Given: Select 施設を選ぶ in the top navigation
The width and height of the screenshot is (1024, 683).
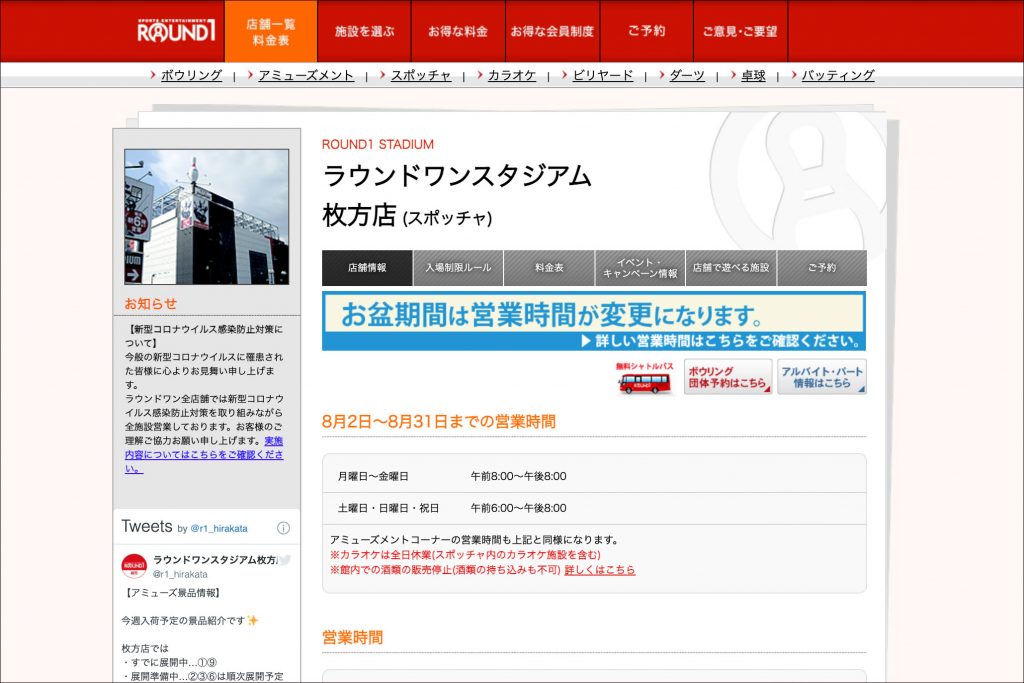Looking at the screenshot, I should click(364, 31).
